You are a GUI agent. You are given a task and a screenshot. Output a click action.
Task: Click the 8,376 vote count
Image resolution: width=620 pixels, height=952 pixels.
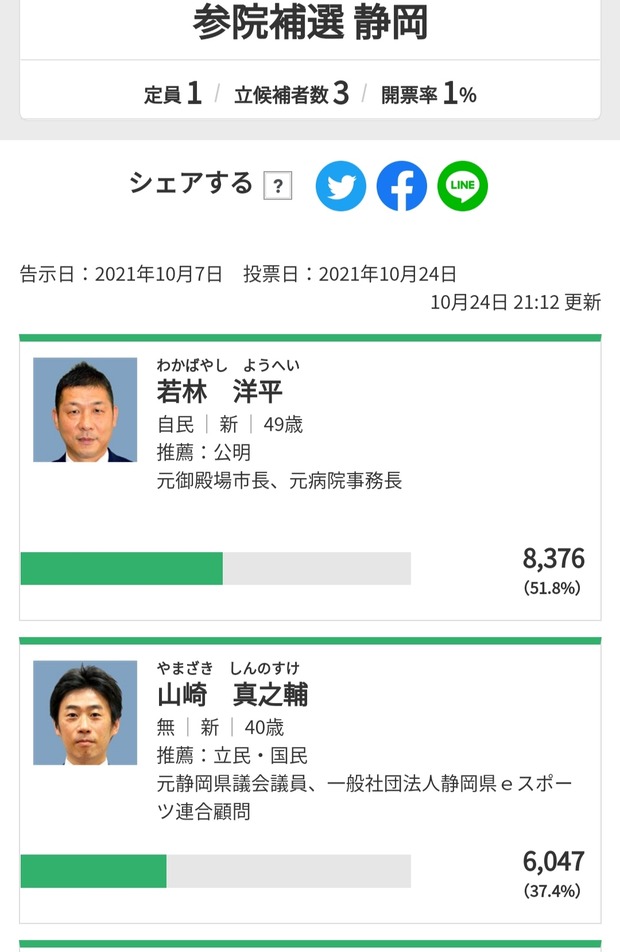point(553,558)
